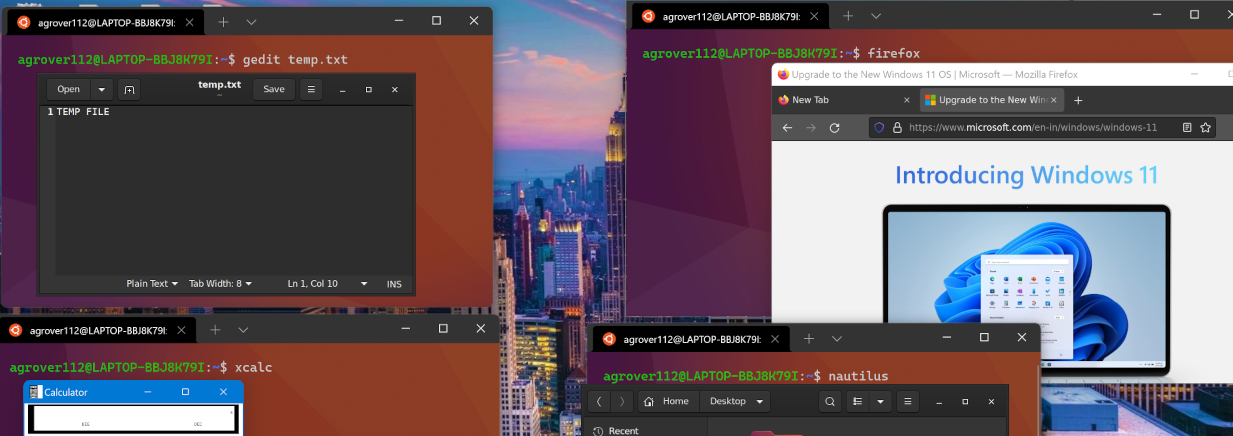This screenshot has height=436, width=1233.
Task: Go back in Firefox
Action: pyautogui.click(x=787, y=128)
